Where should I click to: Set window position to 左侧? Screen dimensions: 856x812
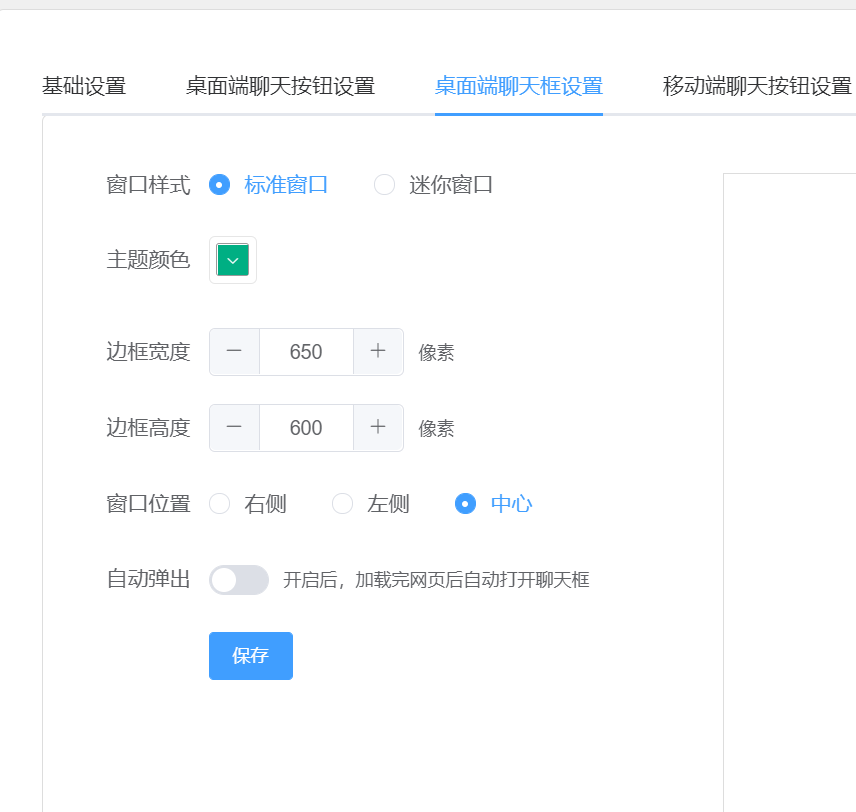click(371, 503)
